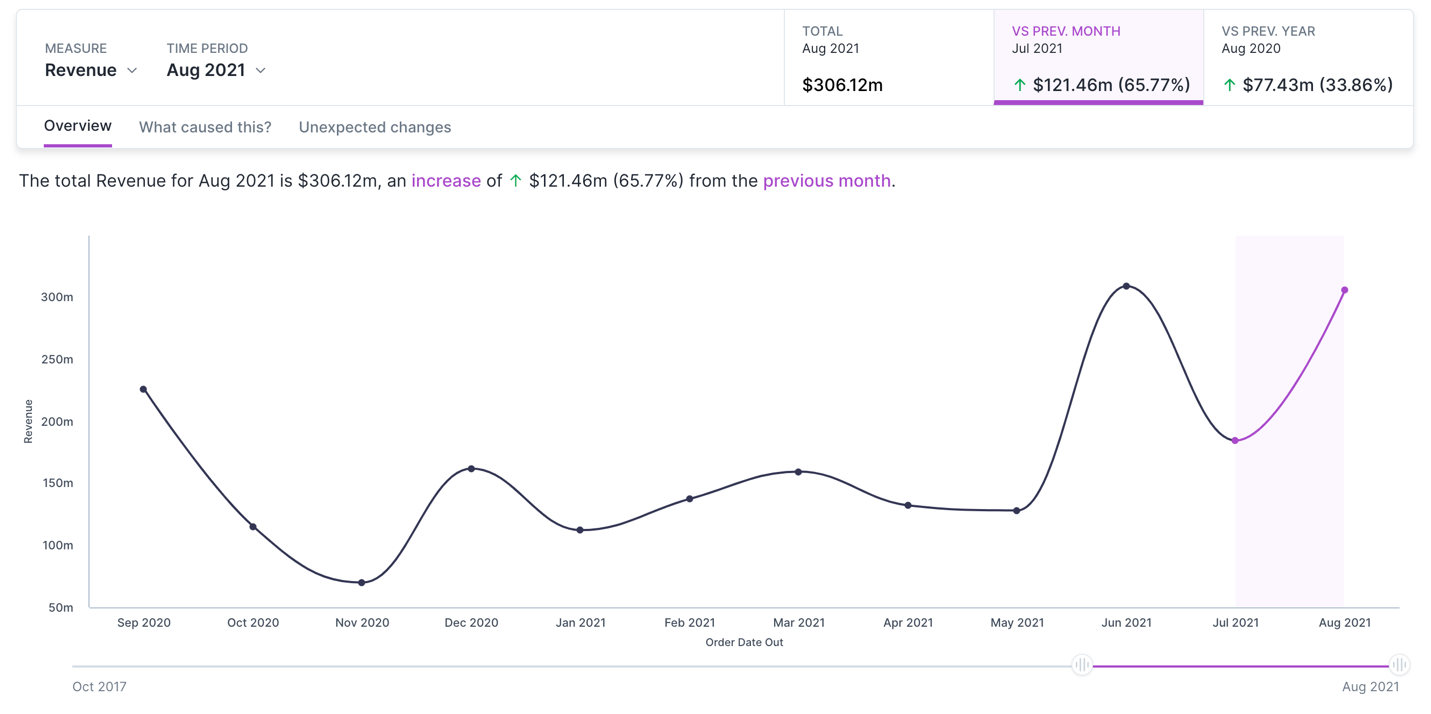Click the "previous month" link in the summary
Screen dimensions: 1431x714
pos(825,181)
